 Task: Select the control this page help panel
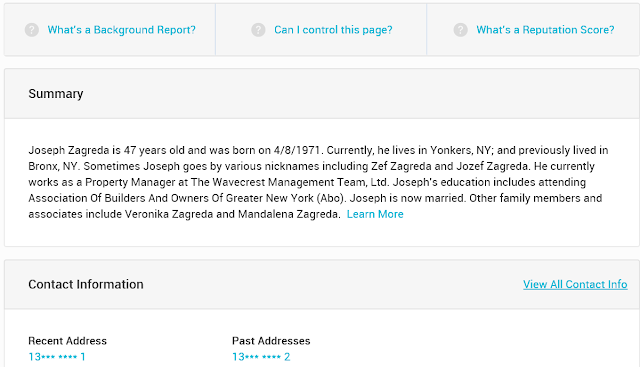tap(321, 30)
